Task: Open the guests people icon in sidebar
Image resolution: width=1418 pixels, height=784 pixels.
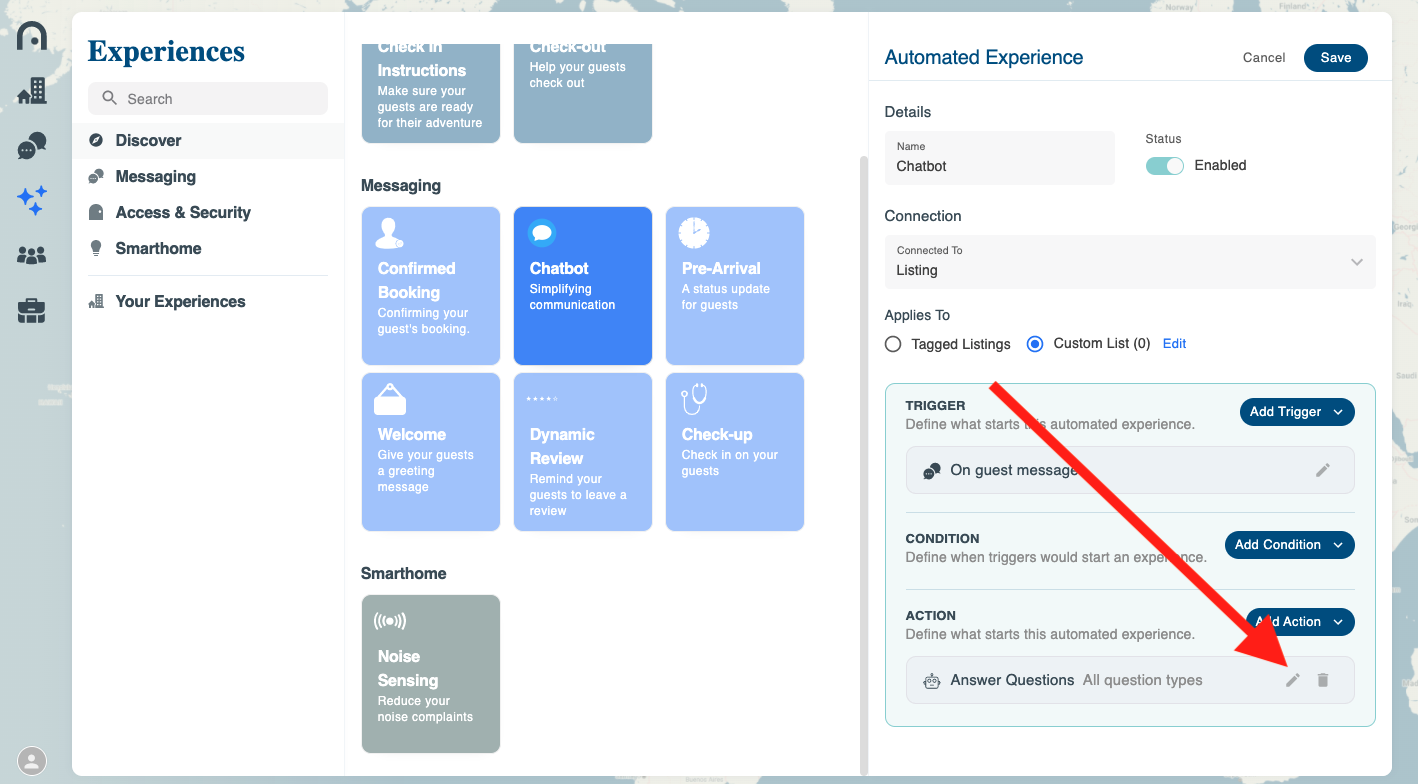Action: coord(32,256)
